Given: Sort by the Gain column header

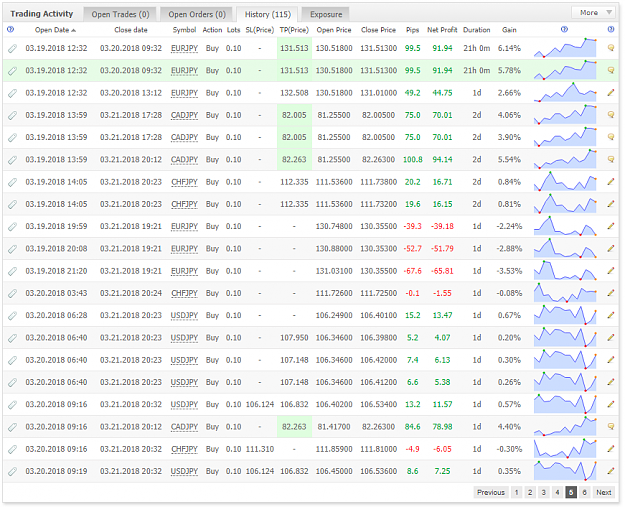Looking at the screenshot, I should click(509, 30).
